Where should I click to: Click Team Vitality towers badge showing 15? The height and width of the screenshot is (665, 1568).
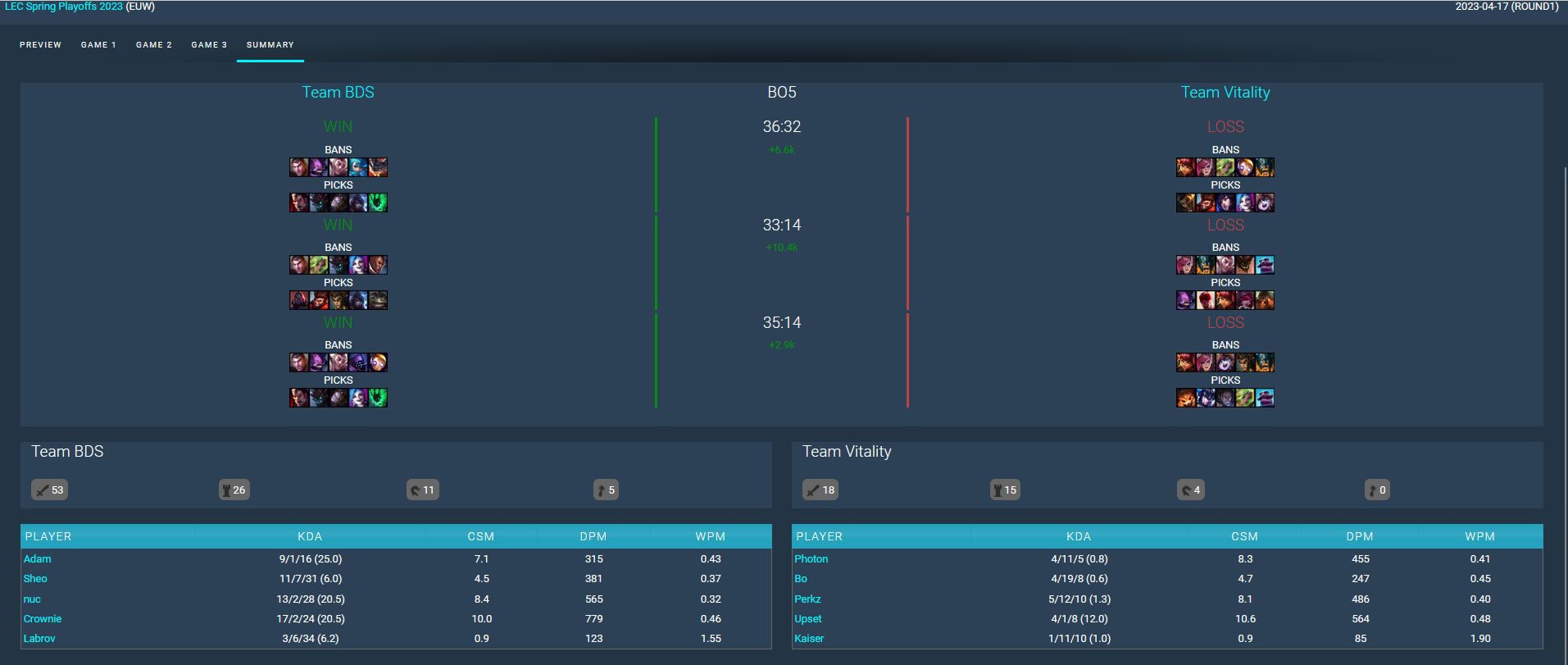click(1005, 490)
